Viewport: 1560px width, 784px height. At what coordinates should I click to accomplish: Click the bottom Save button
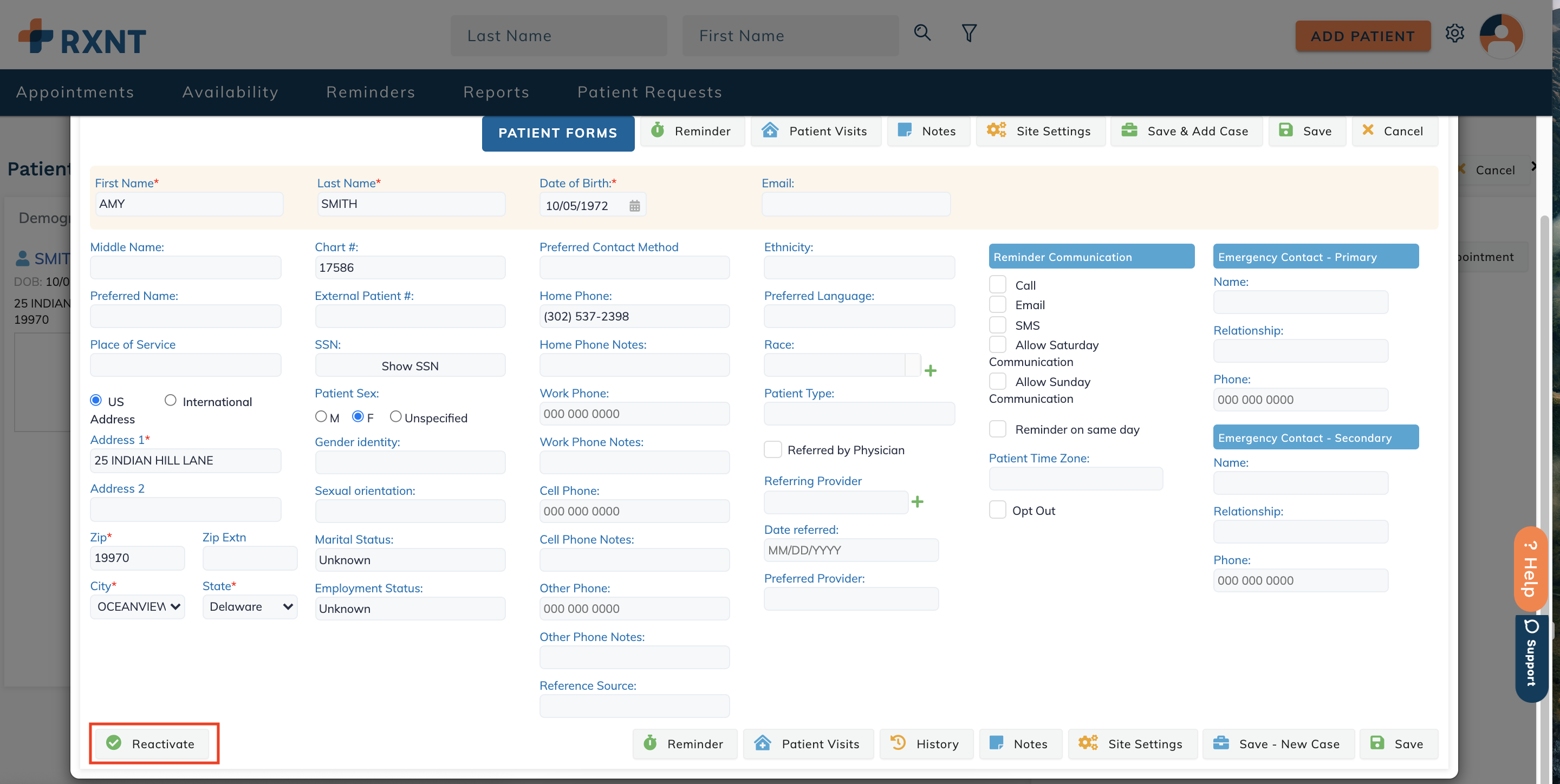(1398, 744)
